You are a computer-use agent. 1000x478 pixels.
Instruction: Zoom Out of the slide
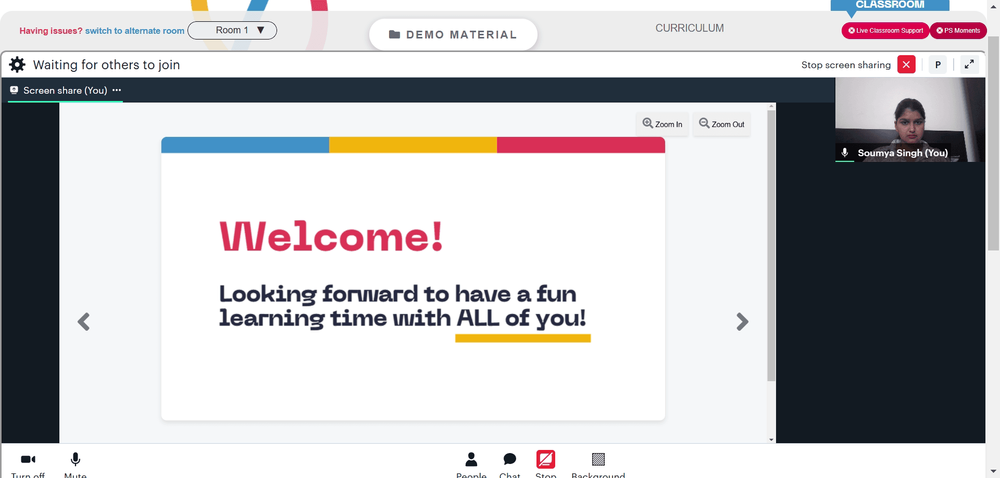[x=721, y=124]
